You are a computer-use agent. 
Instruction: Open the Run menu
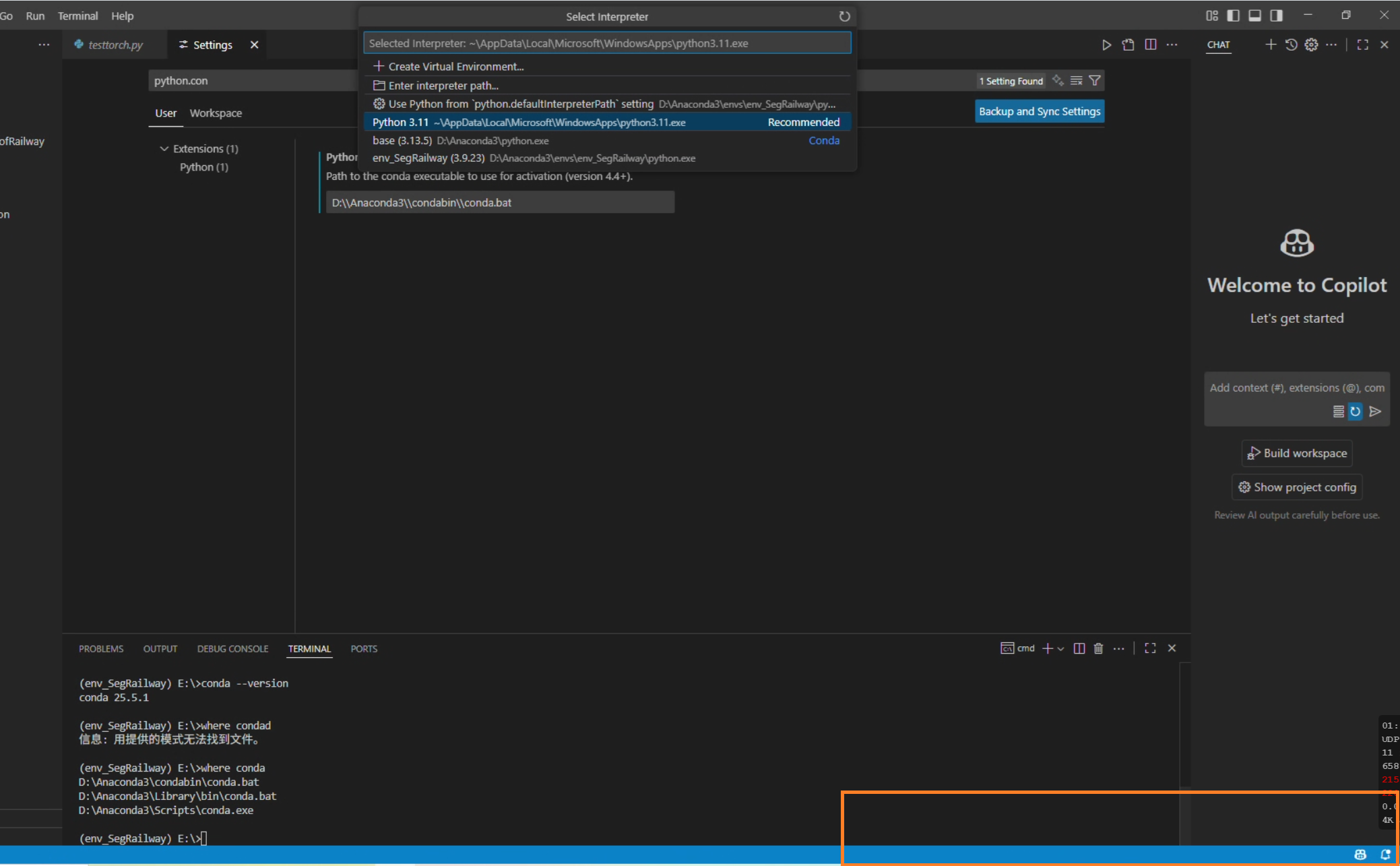coord(35,16)
